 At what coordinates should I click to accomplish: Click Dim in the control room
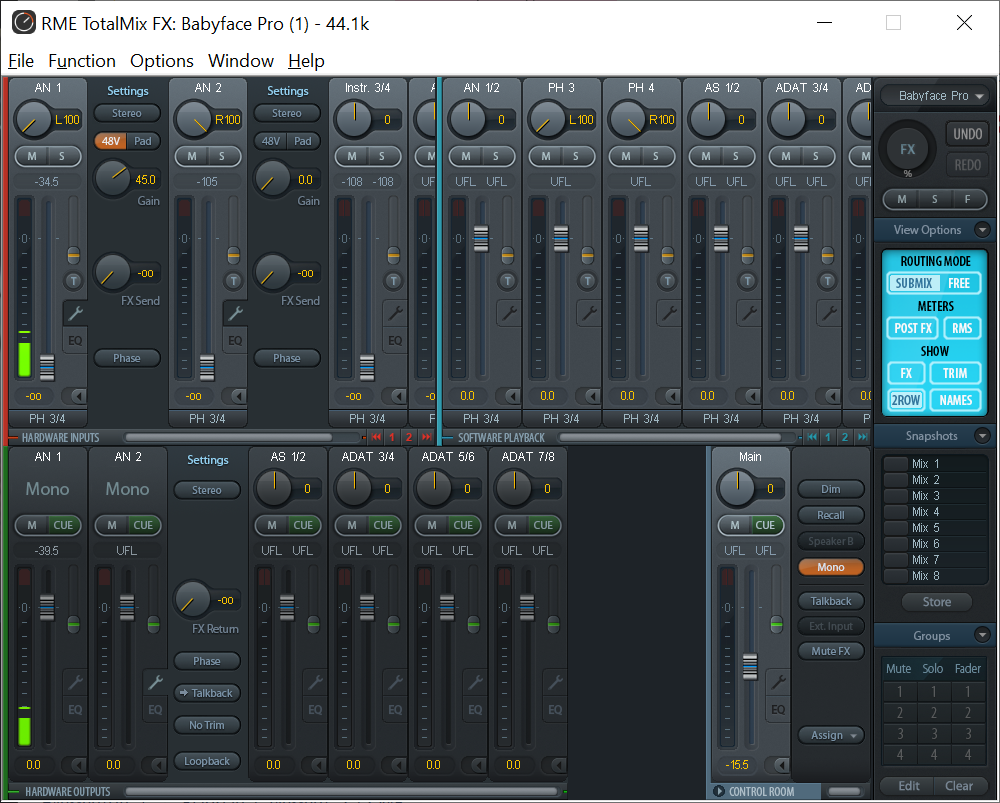(x=830, y=489)
